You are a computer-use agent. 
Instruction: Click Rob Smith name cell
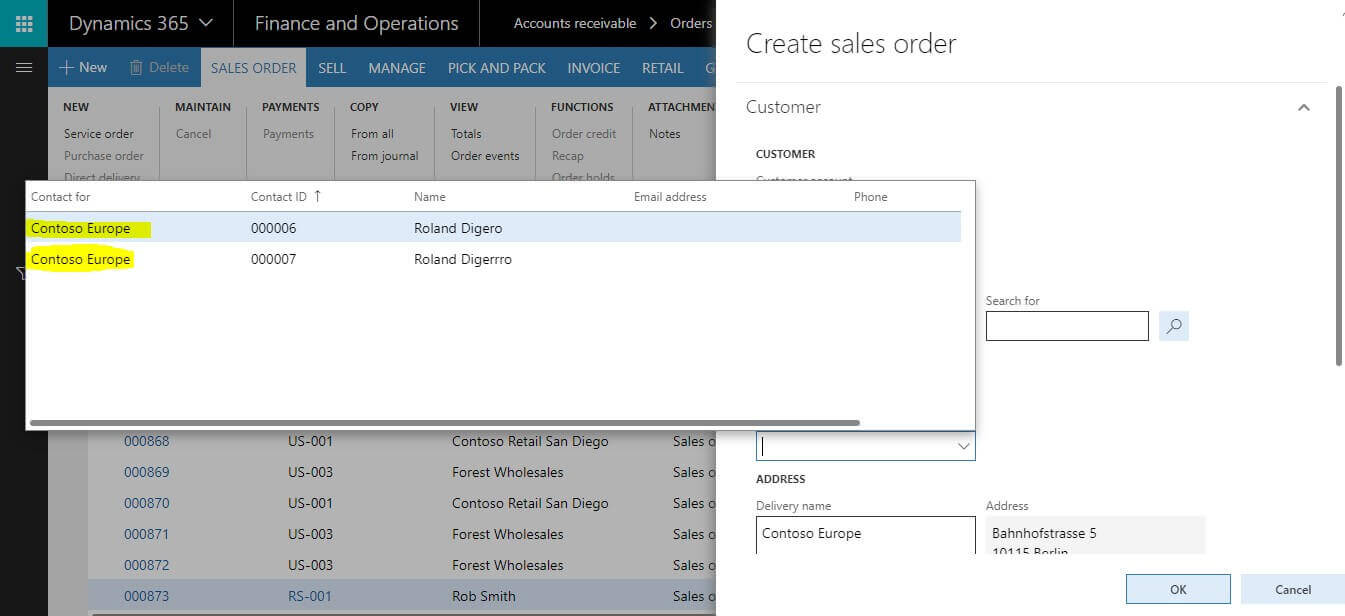[x=484, y=596]
